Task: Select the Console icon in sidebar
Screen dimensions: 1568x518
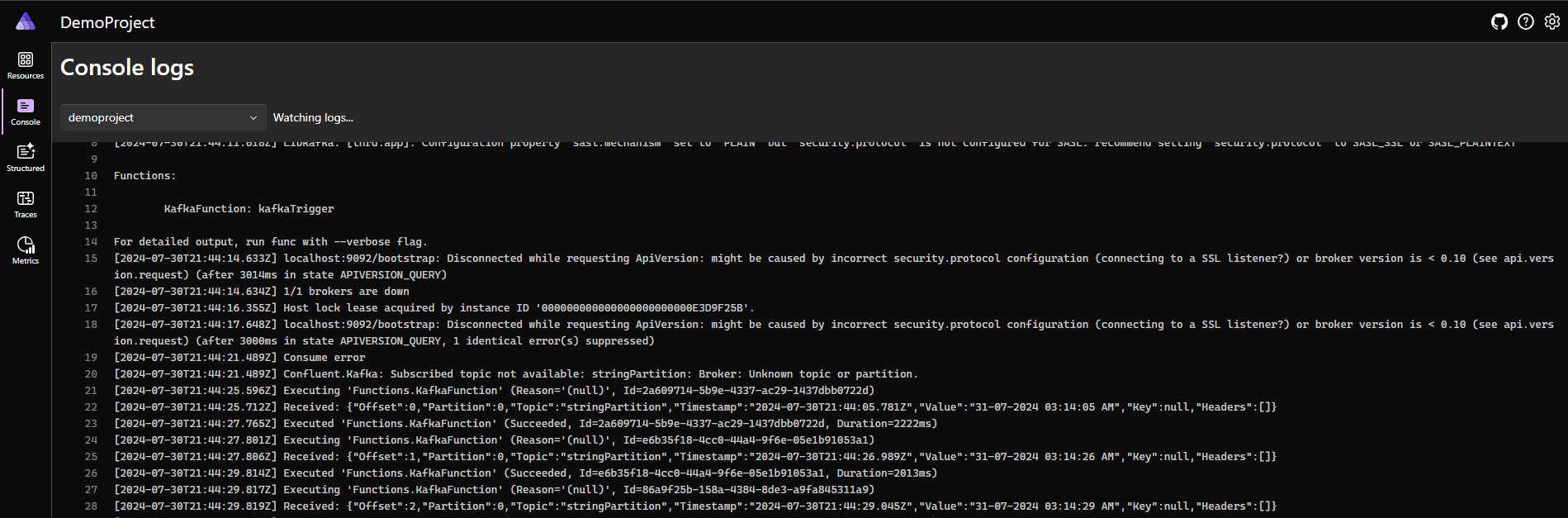Action: (26, 112)
